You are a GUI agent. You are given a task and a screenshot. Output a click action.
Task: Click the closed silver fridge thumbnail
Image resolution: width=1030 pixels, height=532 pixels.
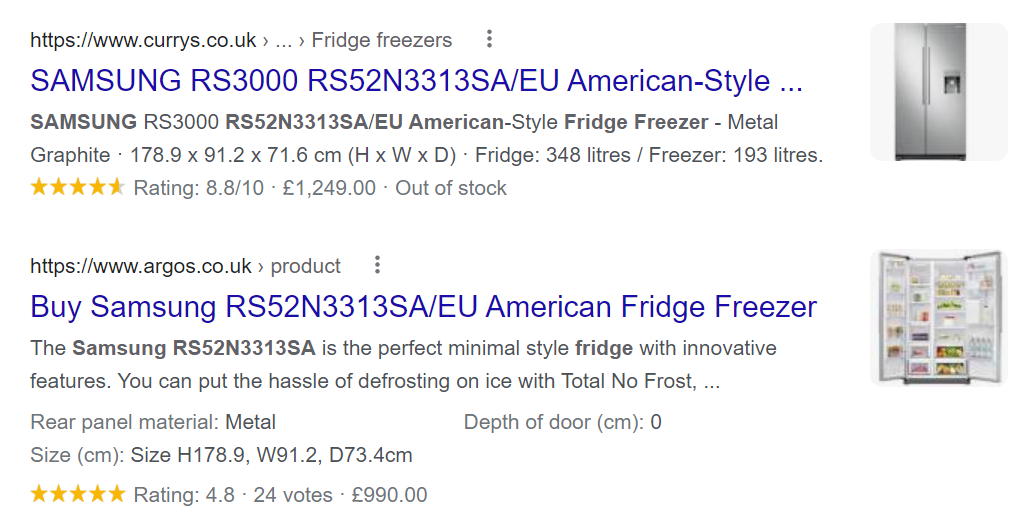coord(938,92)
